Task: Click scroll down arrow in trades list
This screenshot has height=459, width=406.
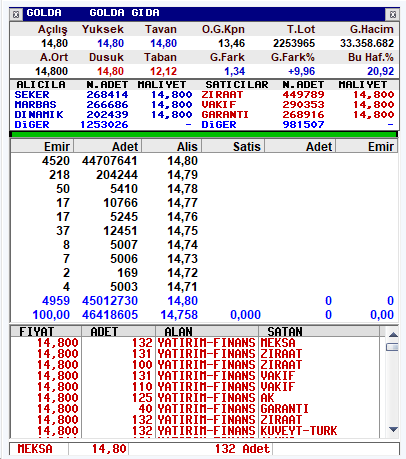Action: pos(393,429)
